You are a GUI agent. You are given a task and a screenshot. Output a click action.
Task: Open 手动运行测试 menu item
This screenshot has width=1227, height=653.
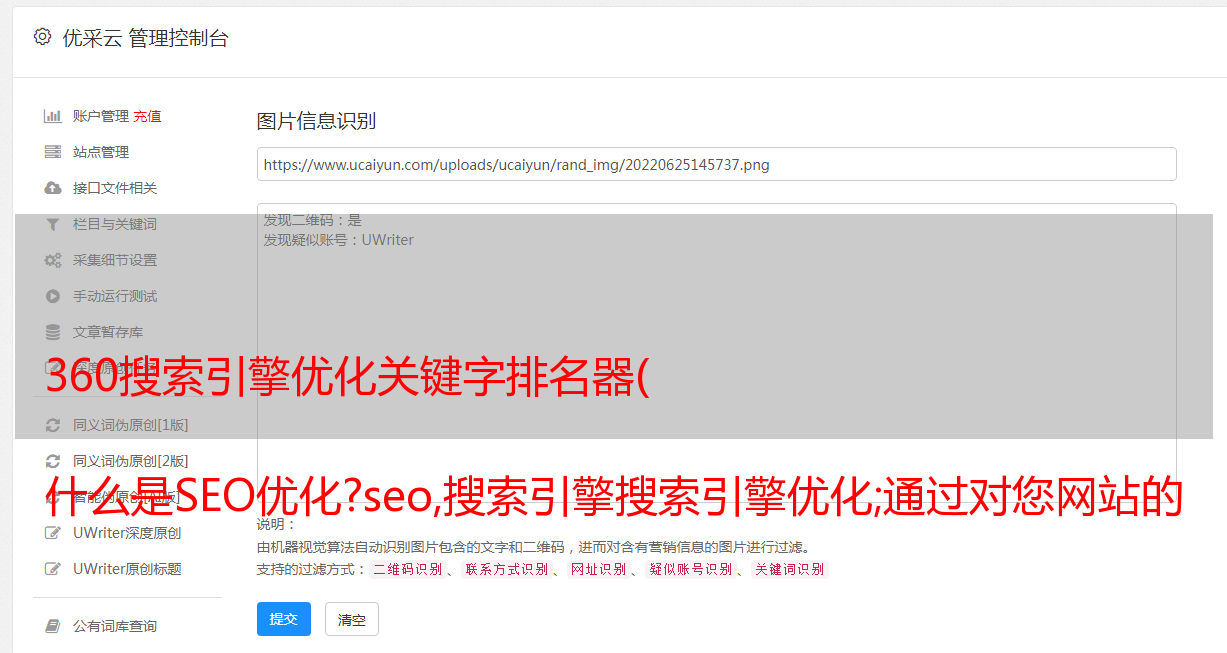click(115, 296)
